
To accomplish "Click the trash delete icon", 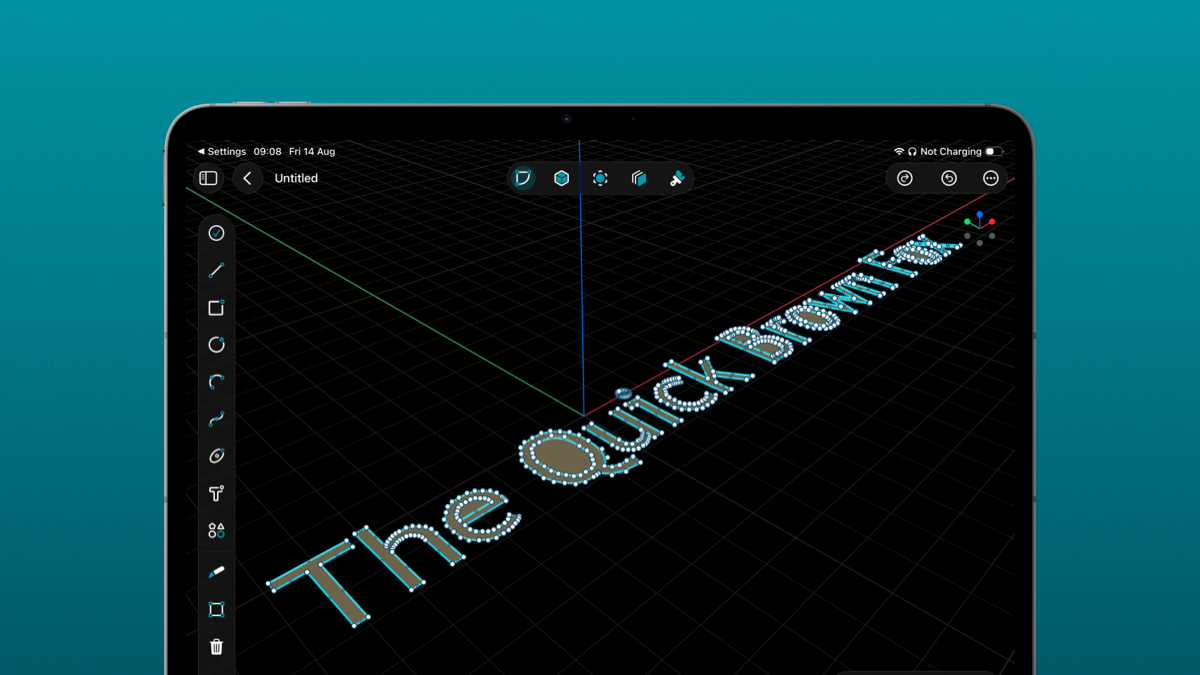I will [x=216, y=647].
